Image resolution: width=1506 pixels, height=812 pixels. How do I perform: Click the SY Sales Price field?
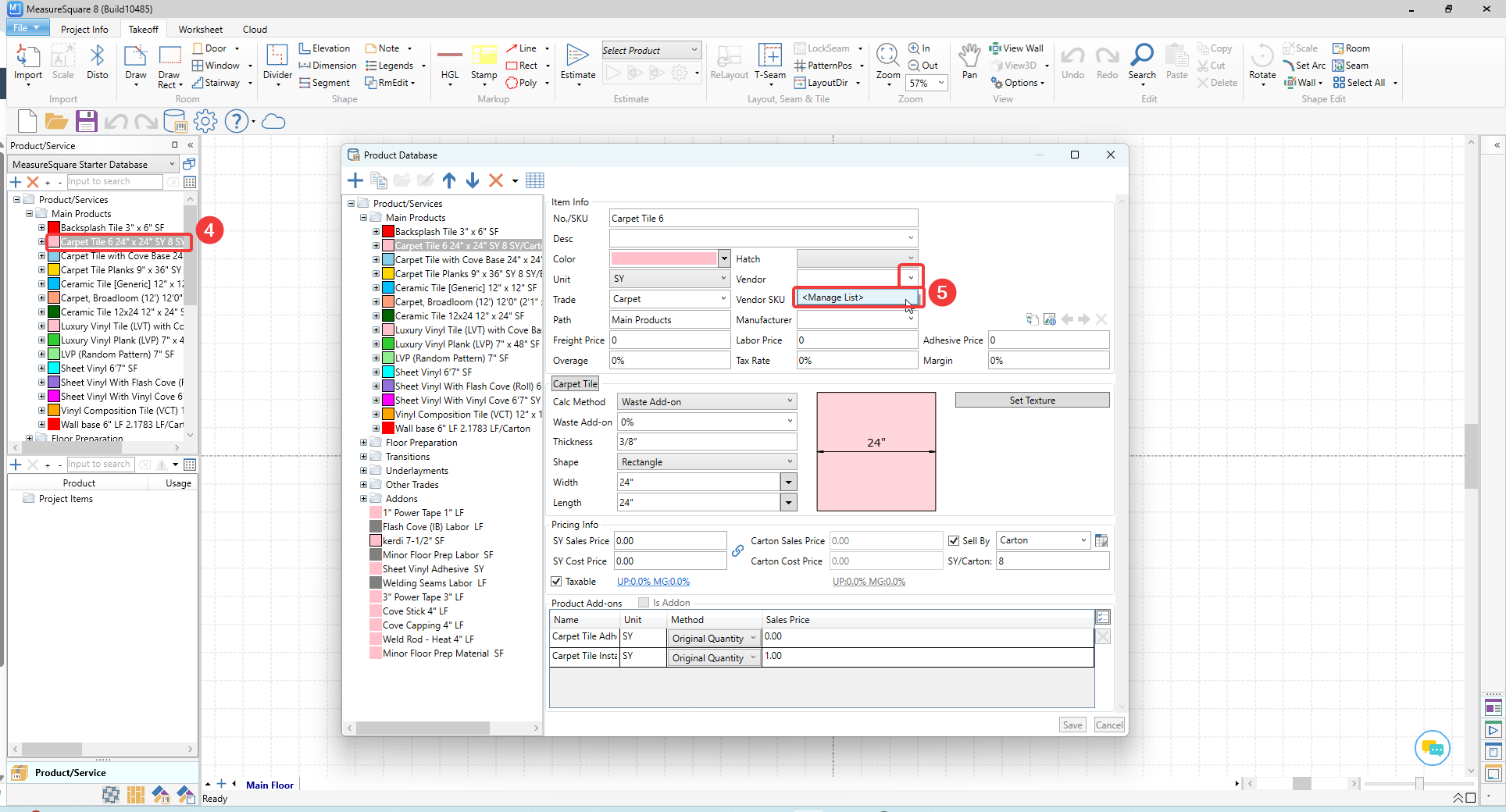click(670, 541)
